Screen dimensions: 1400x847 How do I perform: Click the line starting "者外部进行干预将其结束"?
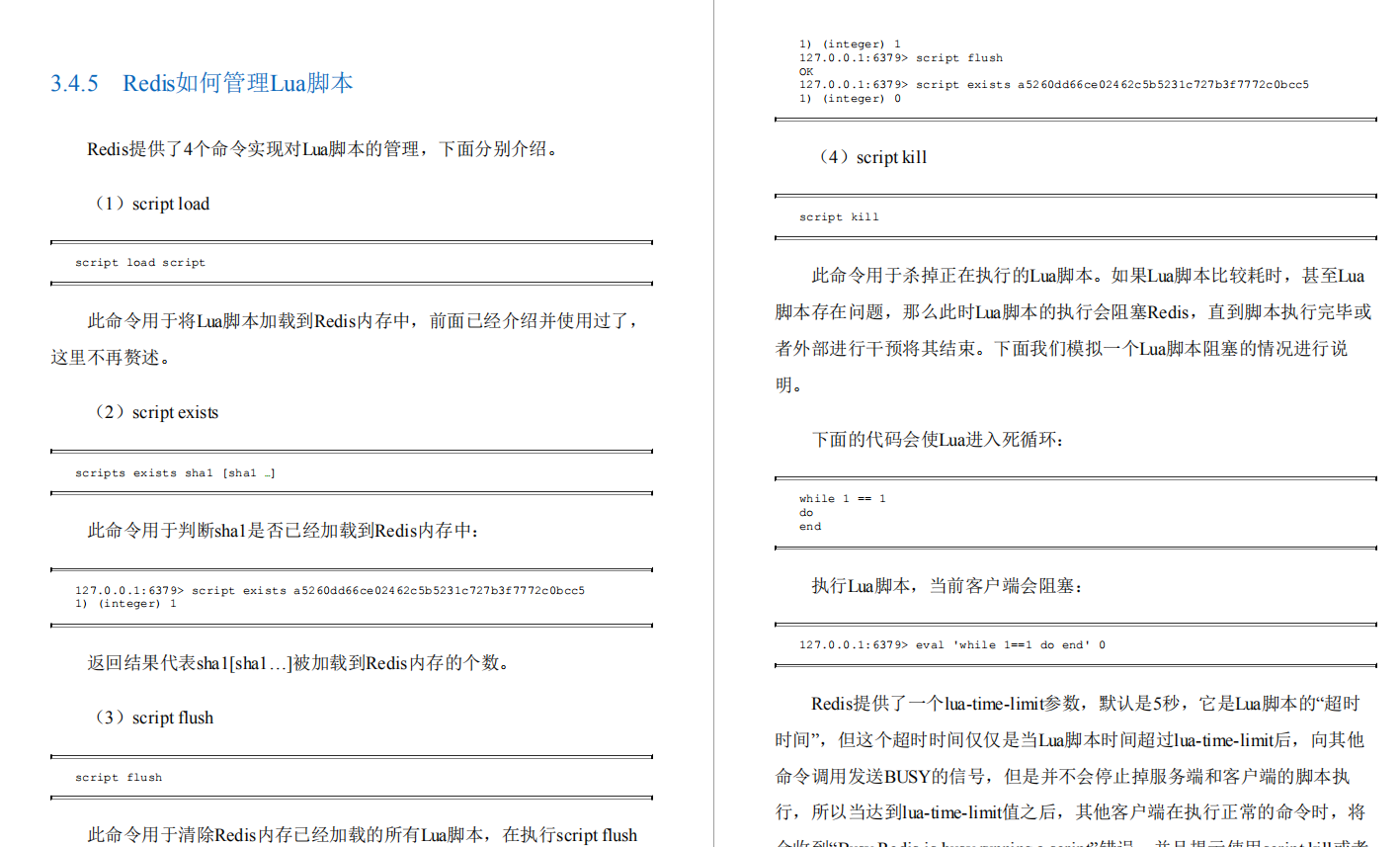(x=1061, y=349)
